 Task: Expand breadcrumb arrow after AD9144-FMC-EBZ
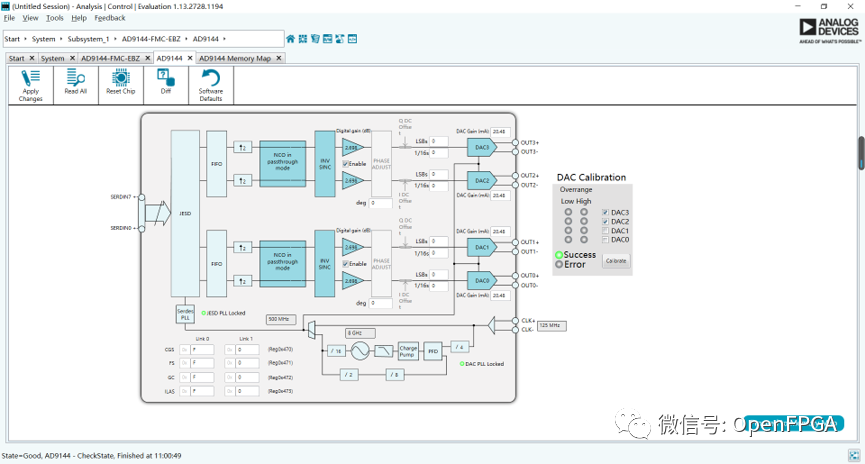187,39
